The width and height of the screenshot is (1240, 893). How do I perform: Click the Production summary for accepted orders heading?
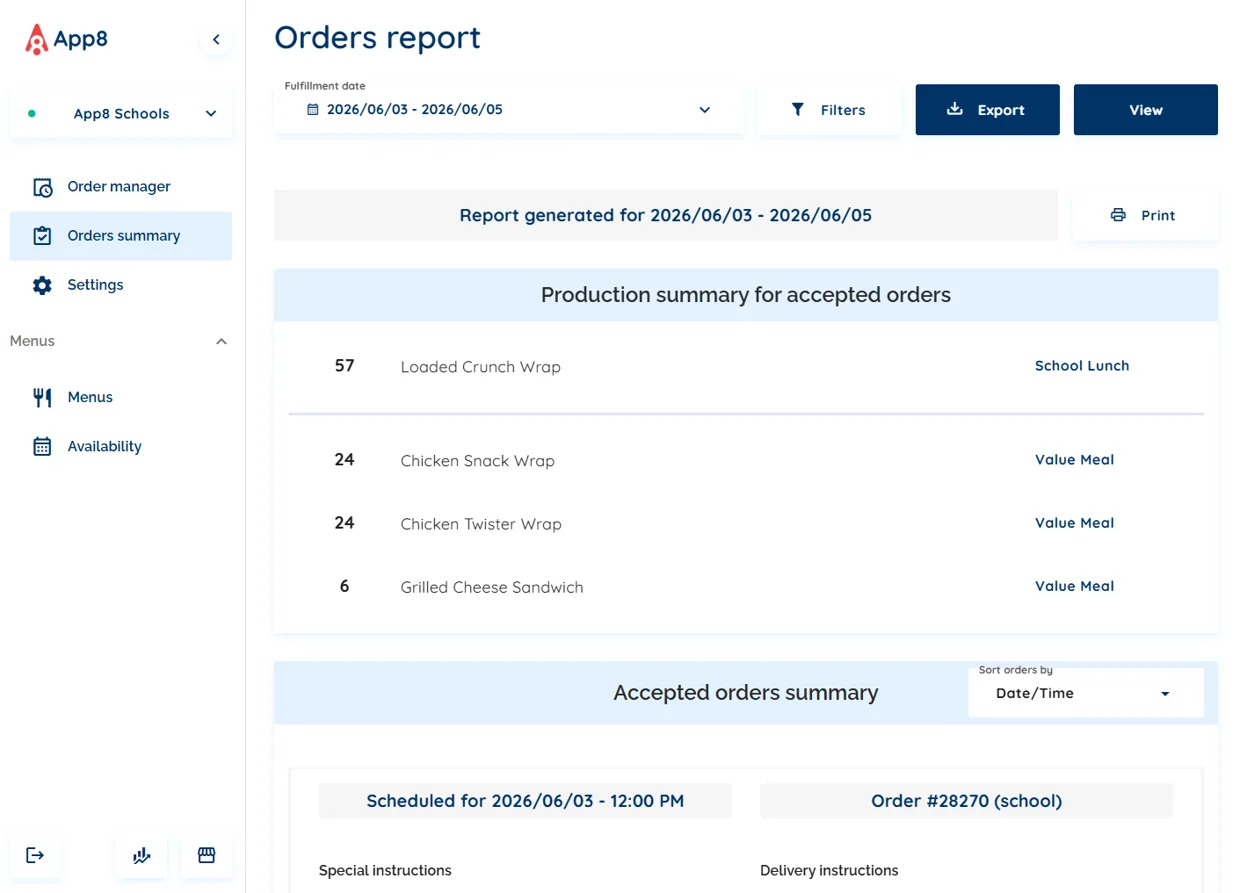click(x=746, y=295)
